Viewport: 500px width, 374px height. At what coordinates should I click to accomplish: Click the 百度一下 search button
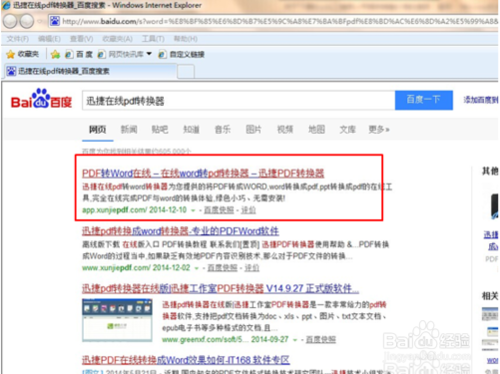click(424, 100)
